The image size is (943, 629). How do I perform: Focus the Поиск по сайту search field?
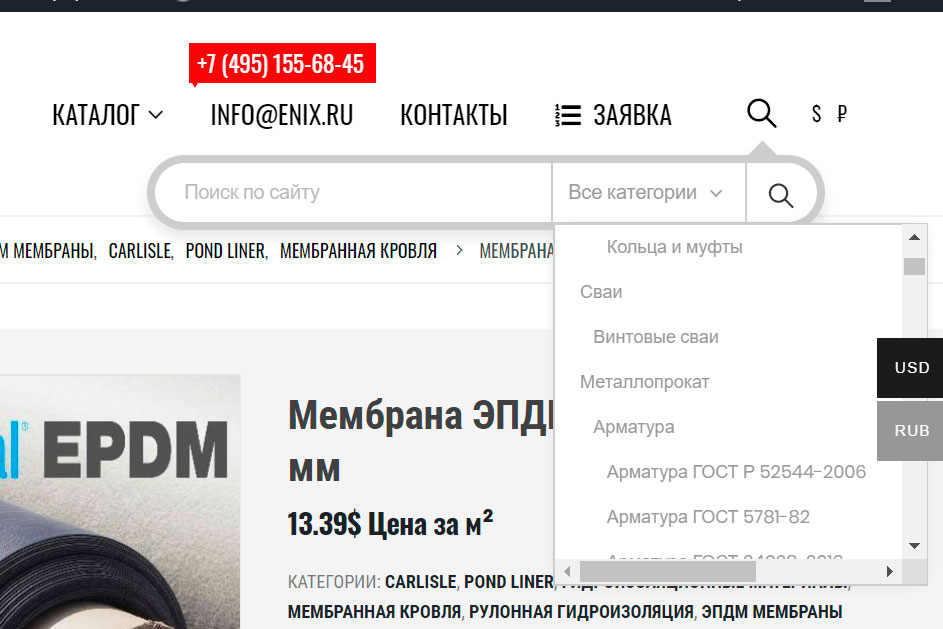[x=354, y=192]
